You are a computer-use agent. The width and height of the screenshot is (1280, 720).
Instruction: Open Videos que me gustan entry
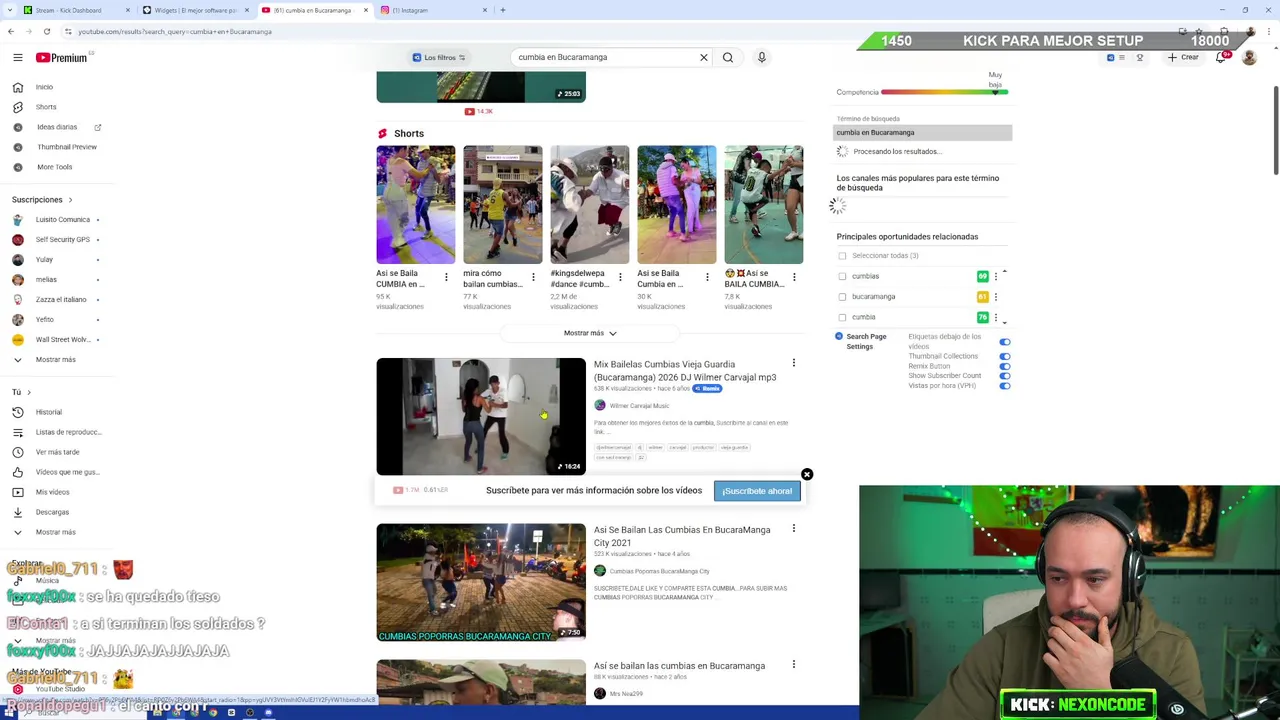point(67,472)
